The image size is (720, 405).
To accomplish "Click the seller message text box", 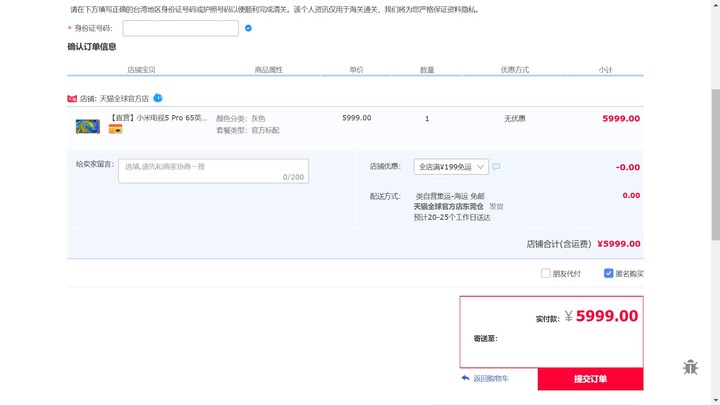I will [x=214, y=171].
